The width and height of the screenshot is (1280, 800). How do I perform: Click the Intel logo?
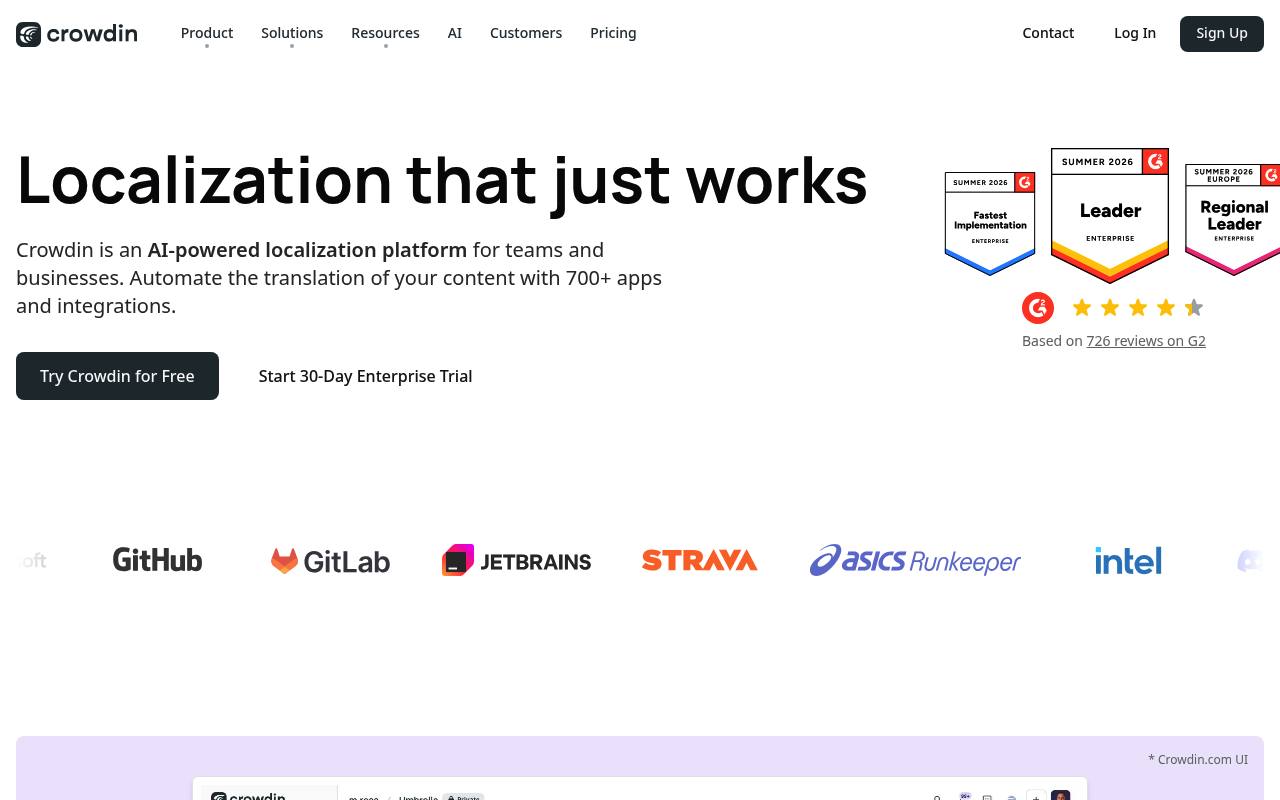(1128, 560)
